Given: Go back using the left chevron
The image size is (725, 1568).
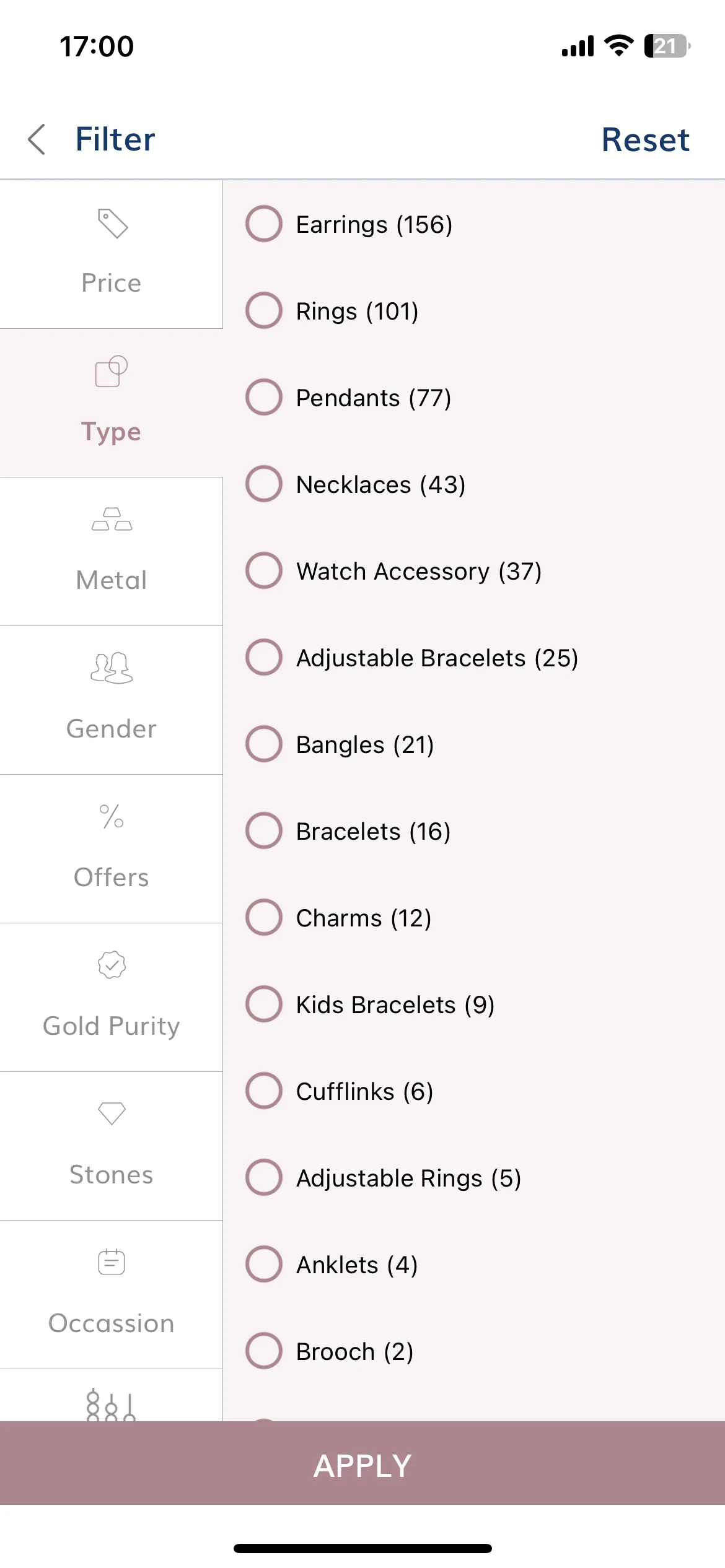Looking at the screenshot, I should point(37,139).
